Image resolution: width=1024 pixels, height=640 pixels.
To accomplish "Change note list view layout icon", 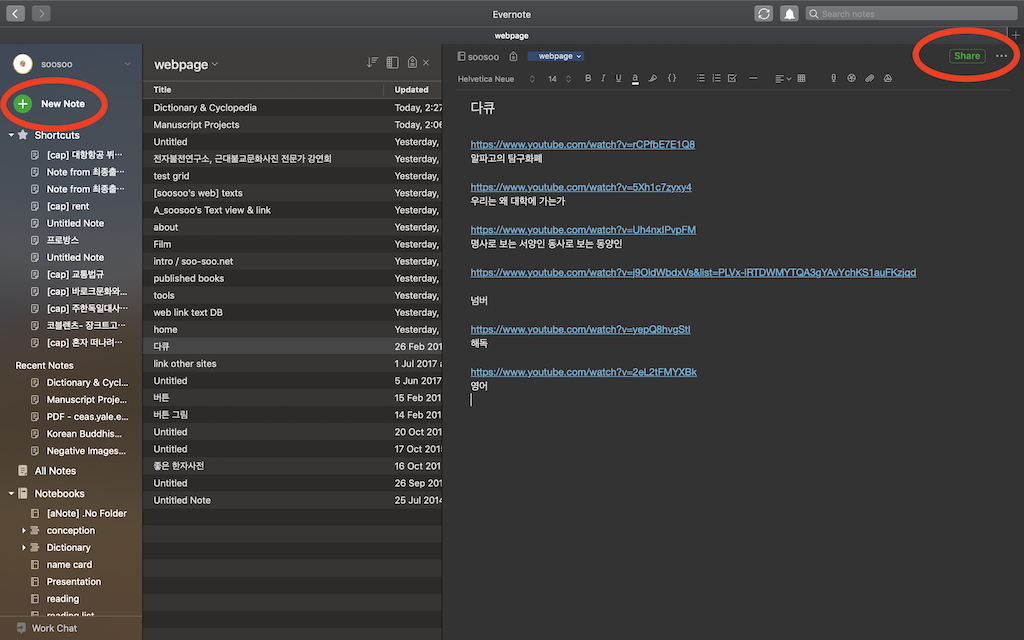I will pyautogui.click(x=392, y=62).
